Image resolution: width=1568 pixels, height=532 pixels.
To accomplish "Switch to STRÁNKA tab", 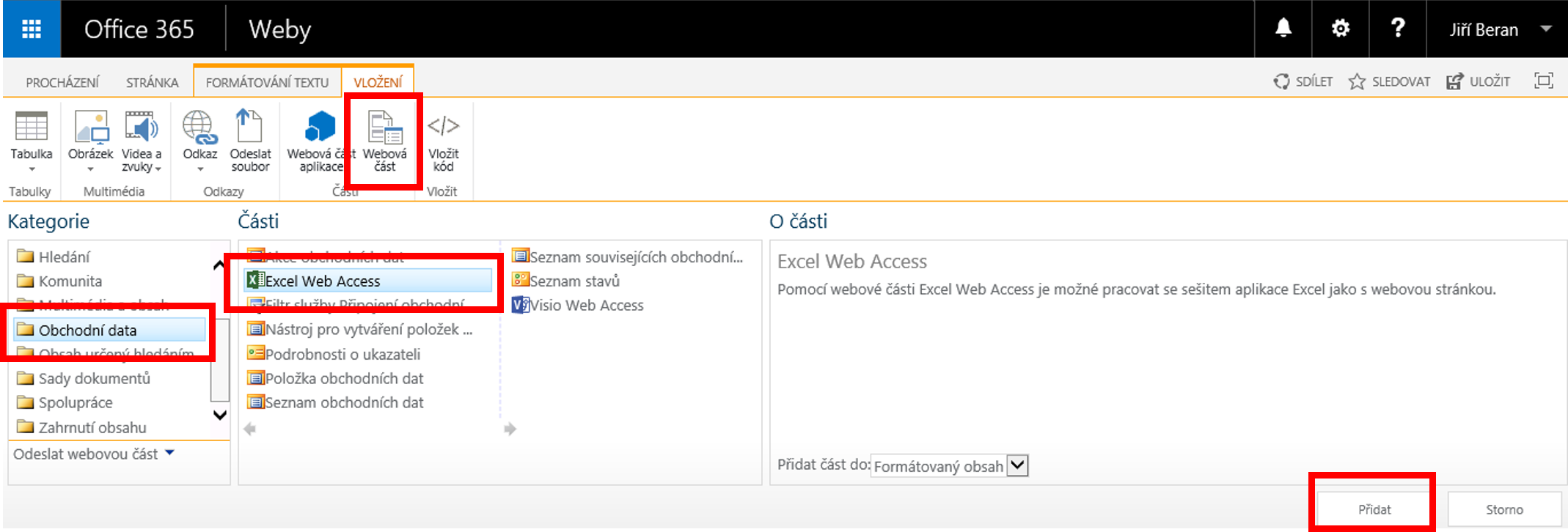I will (x=152, y=82).
